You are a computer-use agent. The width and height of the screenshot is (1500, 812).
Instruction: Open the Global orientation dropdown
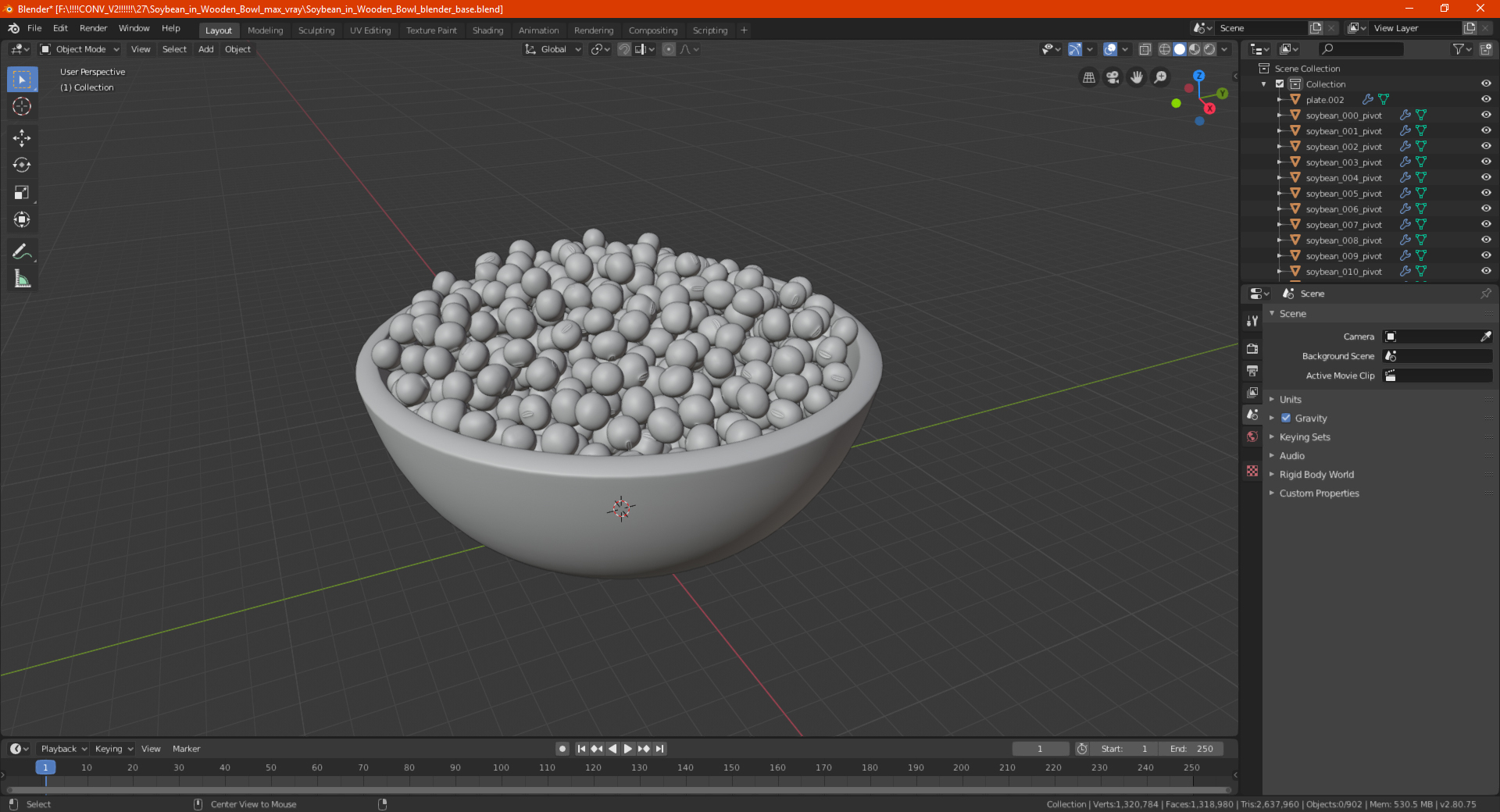click(553, 49)
